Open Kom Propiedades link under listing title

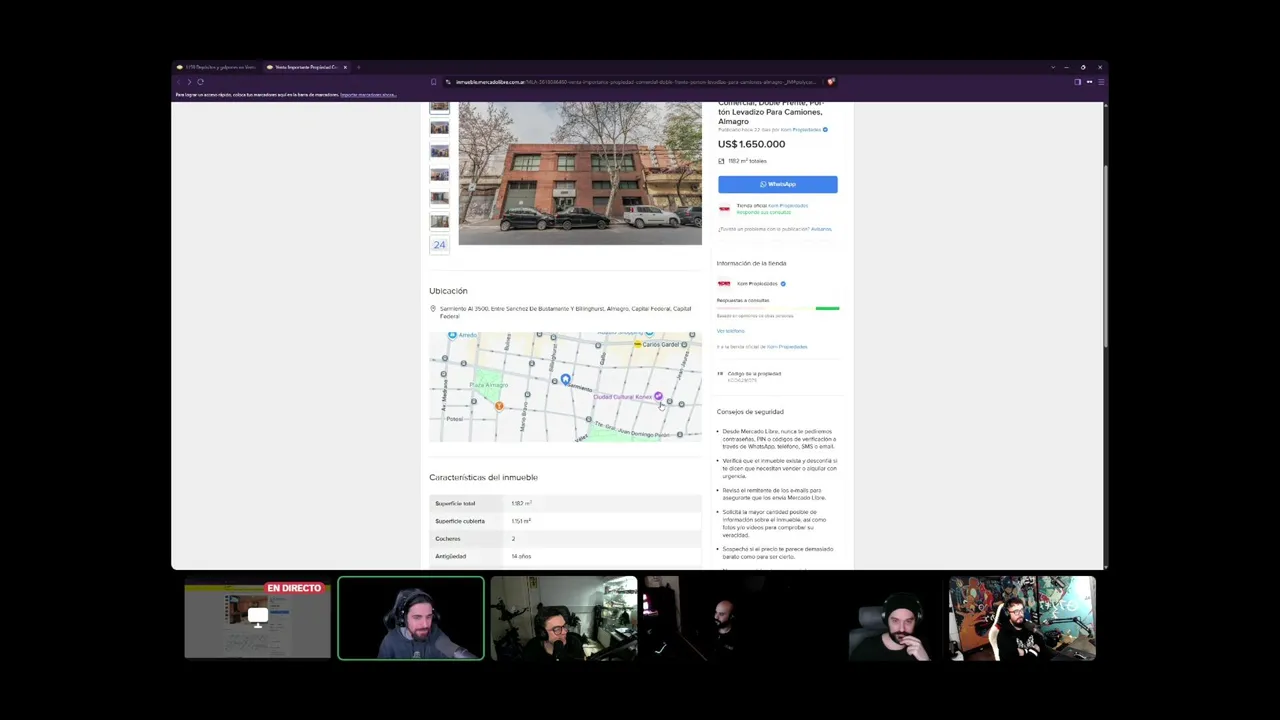[x=800, y=130]
